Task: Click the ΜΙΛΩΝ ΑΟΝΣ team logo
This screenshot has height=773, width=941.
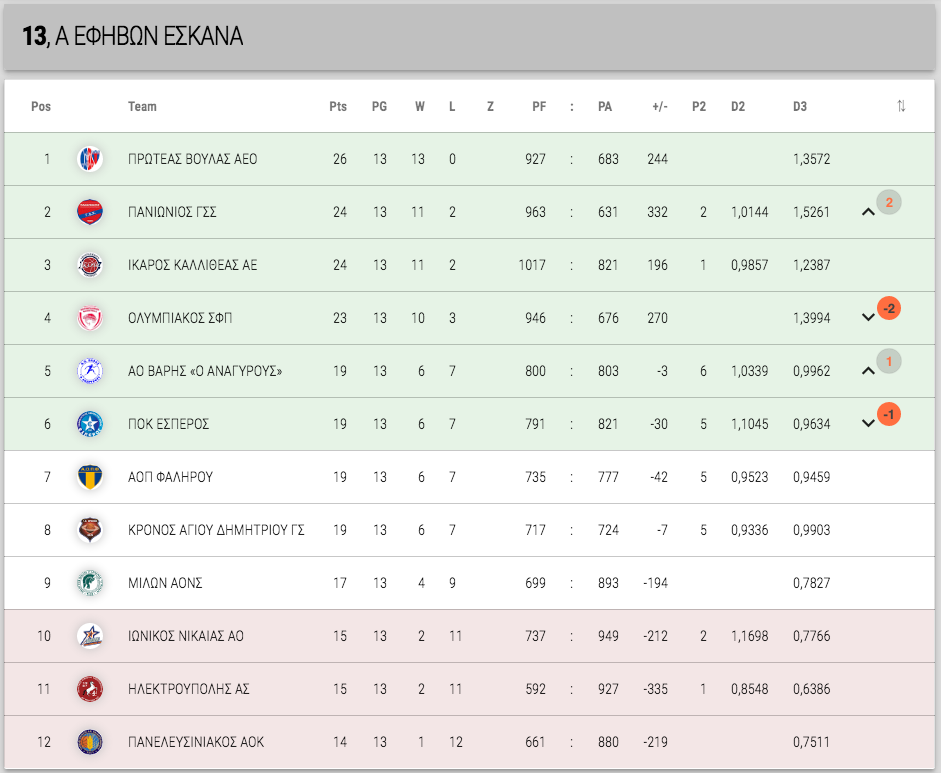Action: [90, 583]
